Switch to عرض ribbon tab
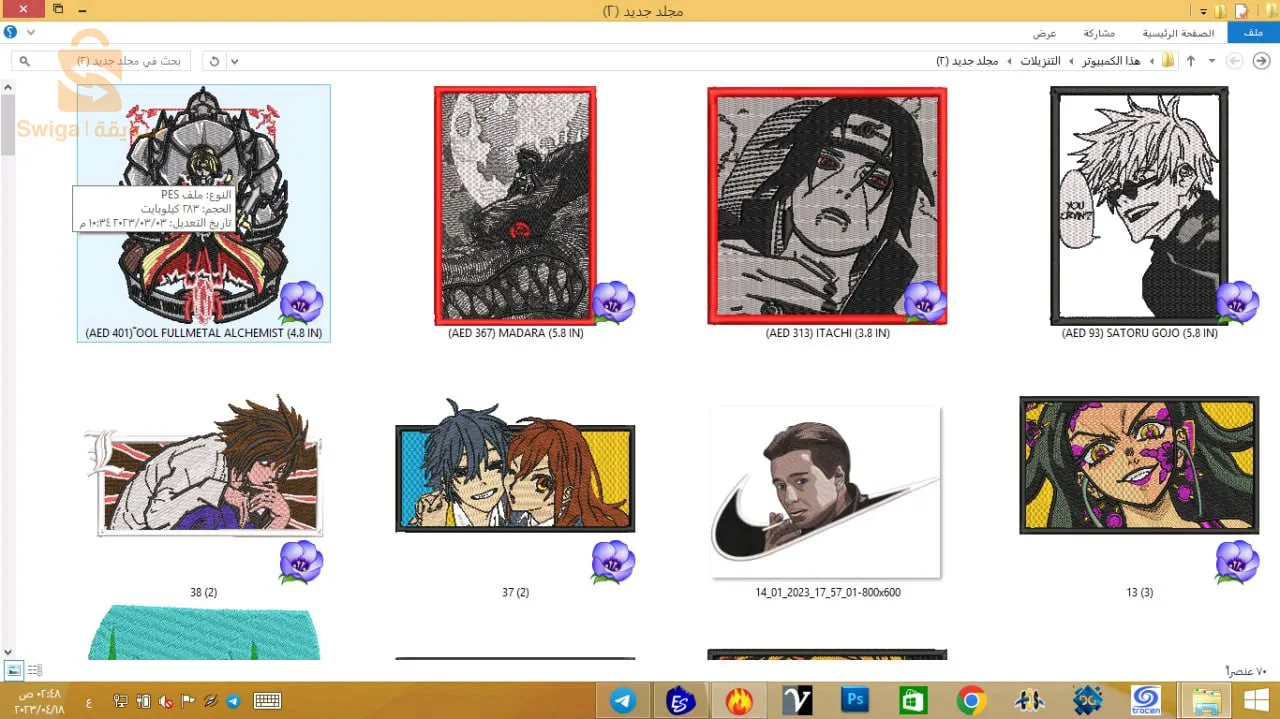 pos(1044,33)
